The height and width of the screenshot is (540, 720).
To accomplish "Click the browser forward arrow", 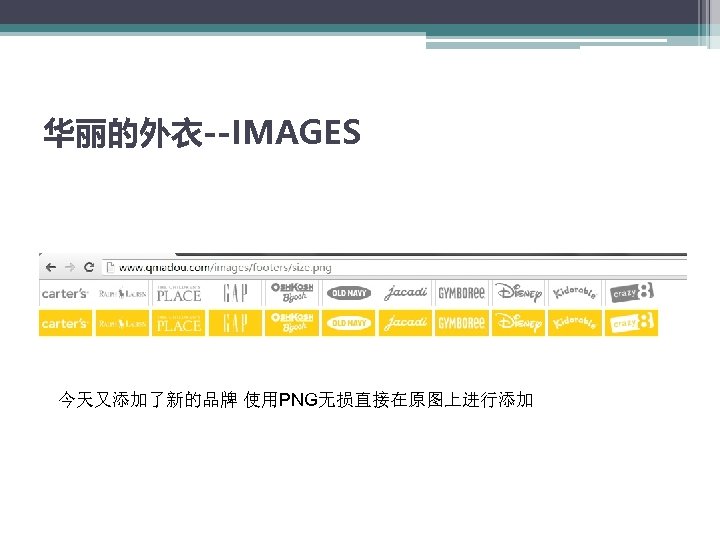I will coord(70,267).
